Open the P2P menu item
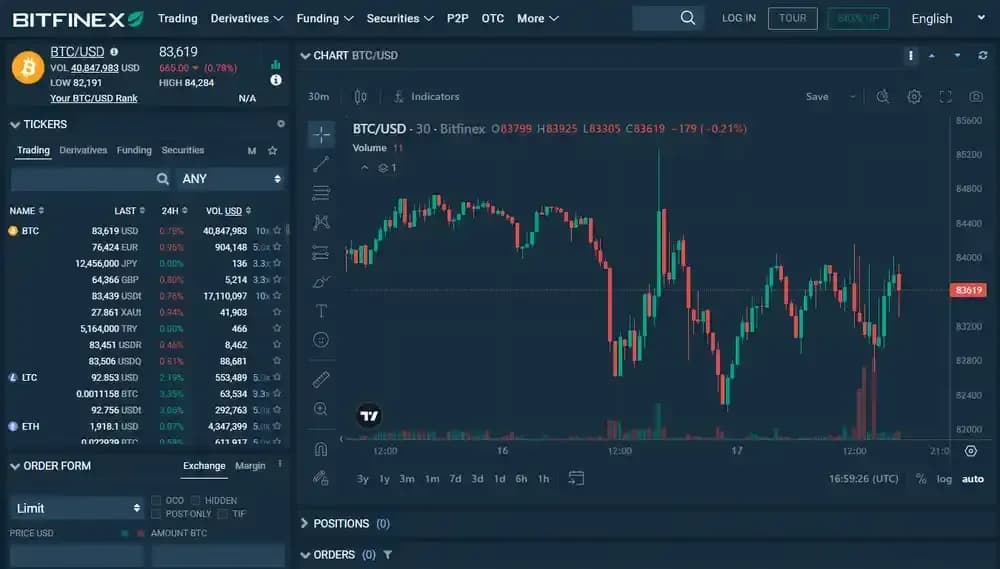 coord(457,18)
